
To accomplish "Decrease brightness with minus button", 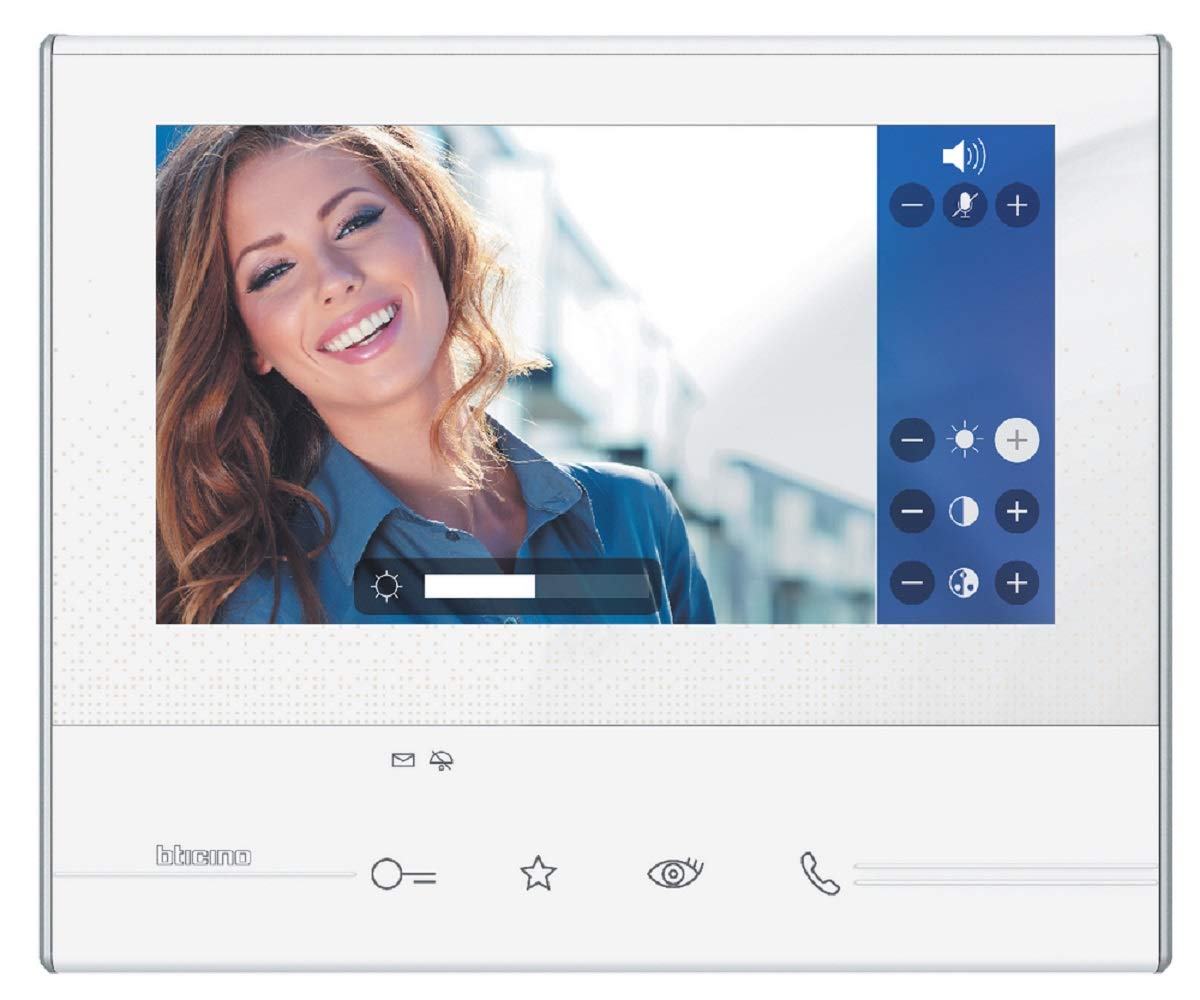I will [x=911, y=438].
